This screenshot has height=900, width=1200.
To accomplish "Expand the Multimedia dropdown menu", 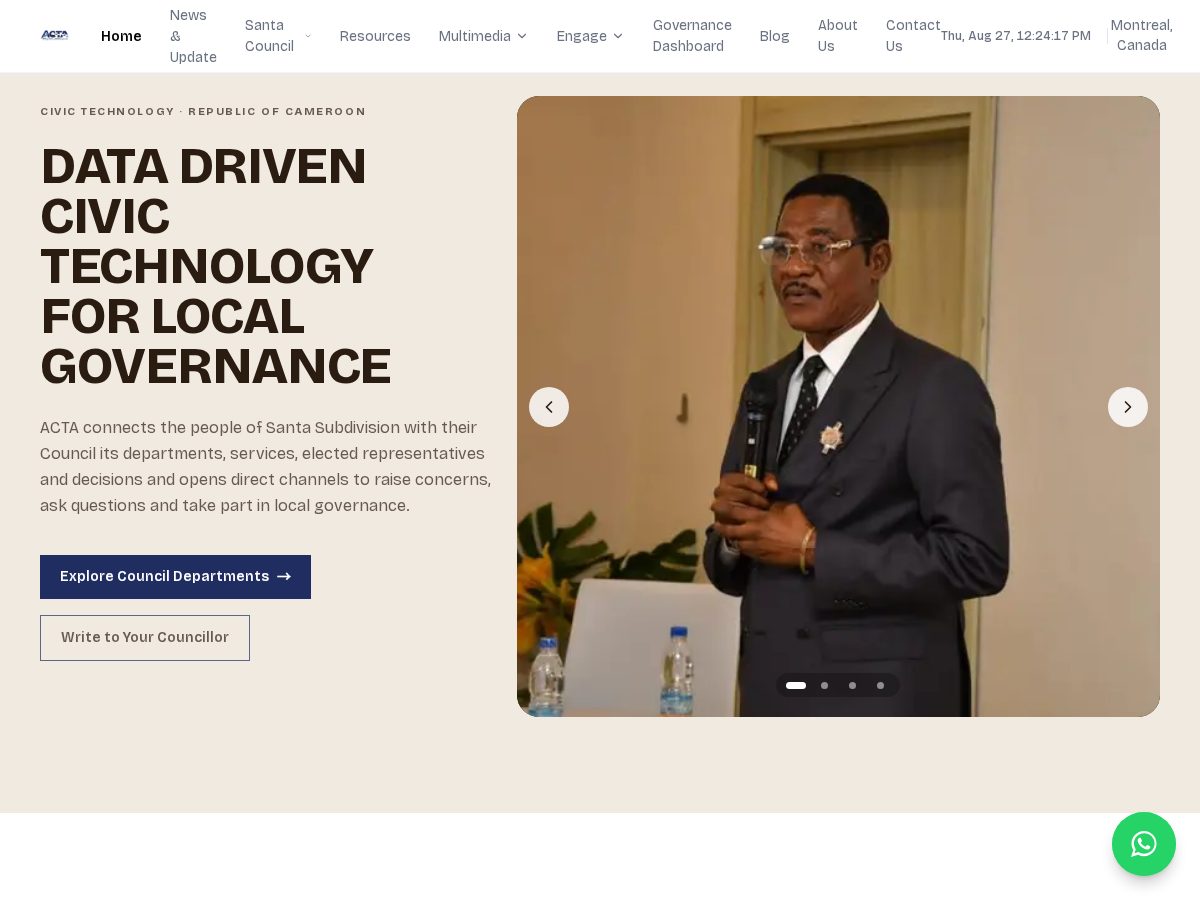I will pos(483,36).
